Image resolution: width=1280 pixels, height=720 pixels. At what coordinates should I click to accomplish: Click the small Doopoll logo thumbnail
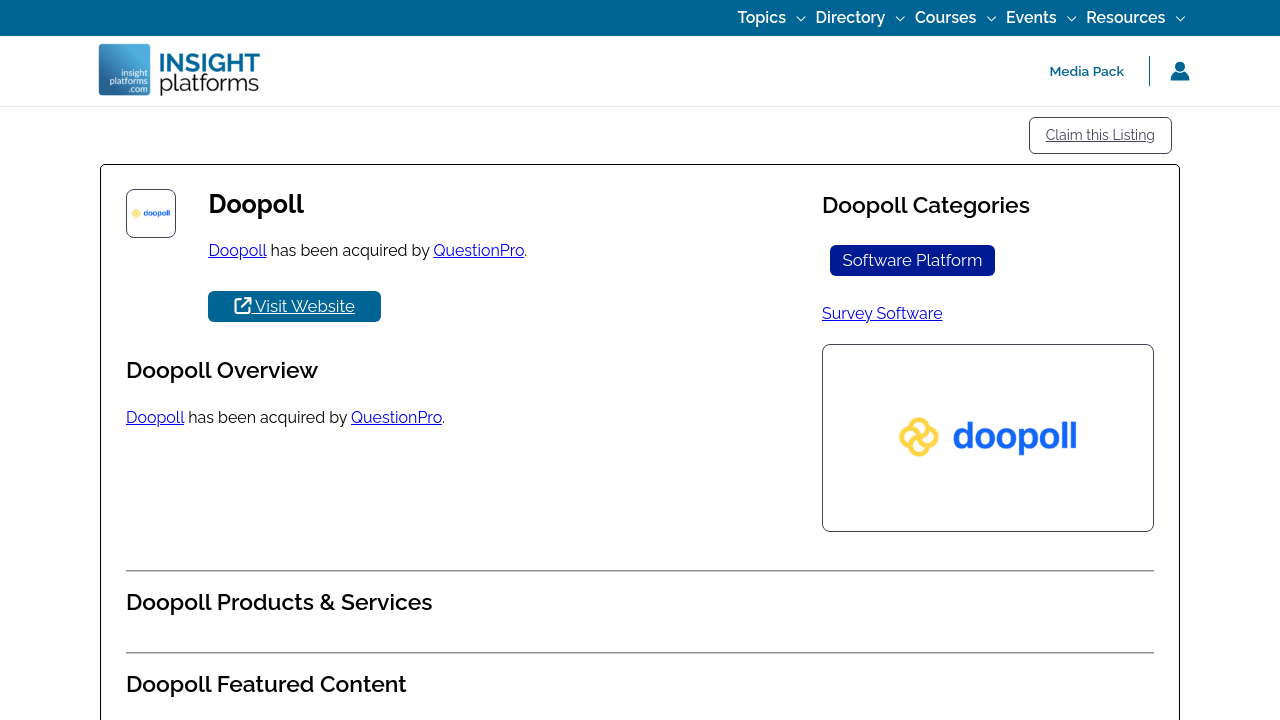(x=151, y=213)
